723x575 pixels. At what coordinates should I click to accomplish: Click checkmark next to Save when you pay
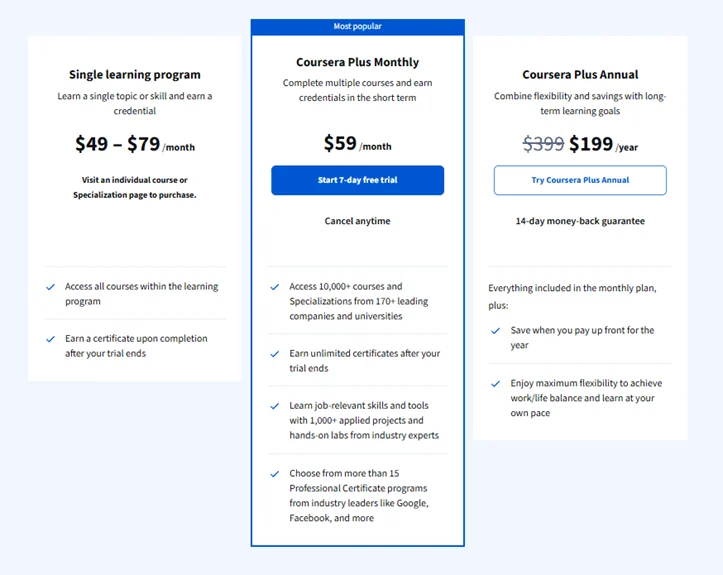[x=496, y=330]
